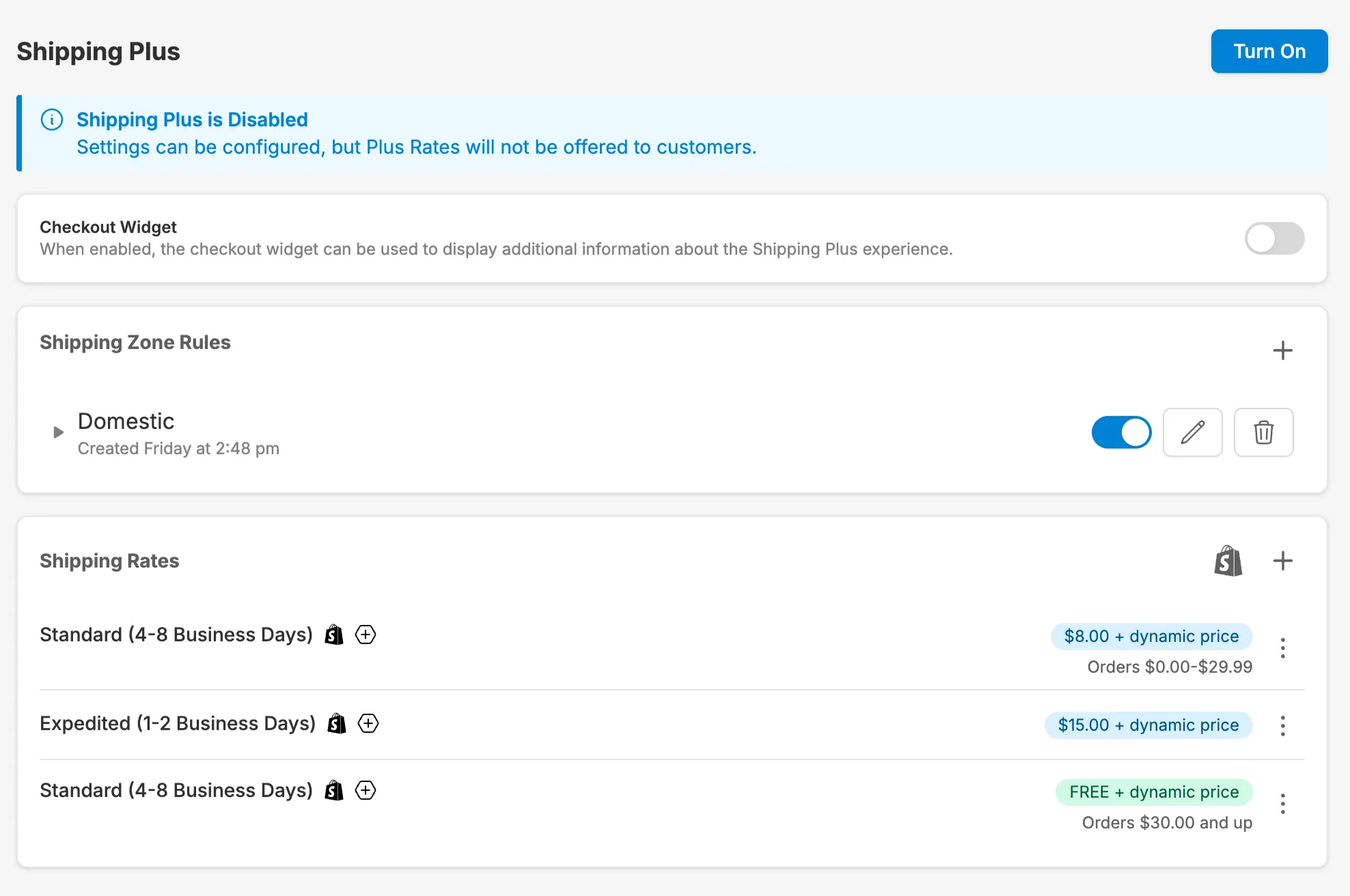Click the Domestic zone rule title
The image size is (1350, 896).
pyautogui.click(x=126, y=421)
